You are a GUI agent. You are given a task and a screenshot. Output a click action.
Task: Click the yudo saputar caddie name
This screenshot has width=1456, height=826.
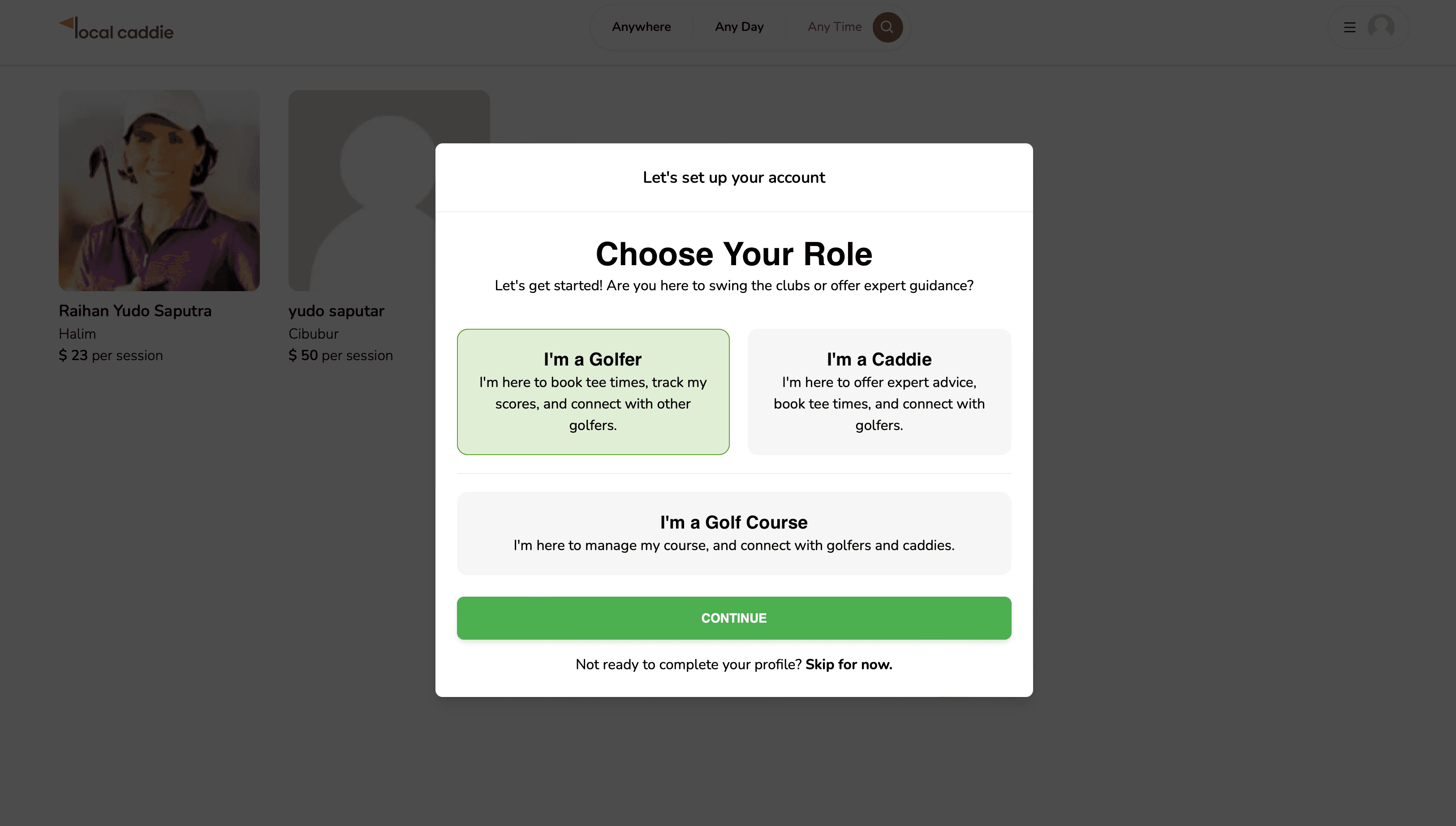tap(336, 311)
